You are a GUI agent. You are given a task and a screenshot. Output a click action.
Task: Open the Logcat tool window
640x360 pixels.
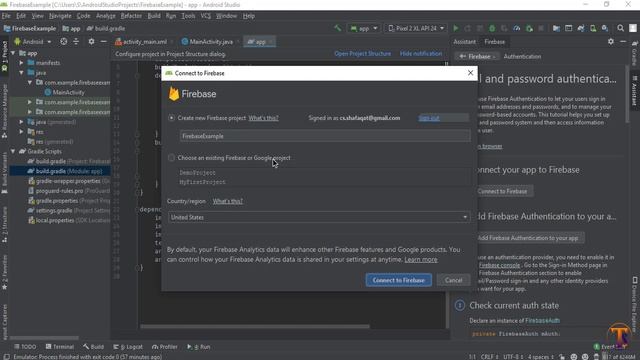(x=128, y=347)
